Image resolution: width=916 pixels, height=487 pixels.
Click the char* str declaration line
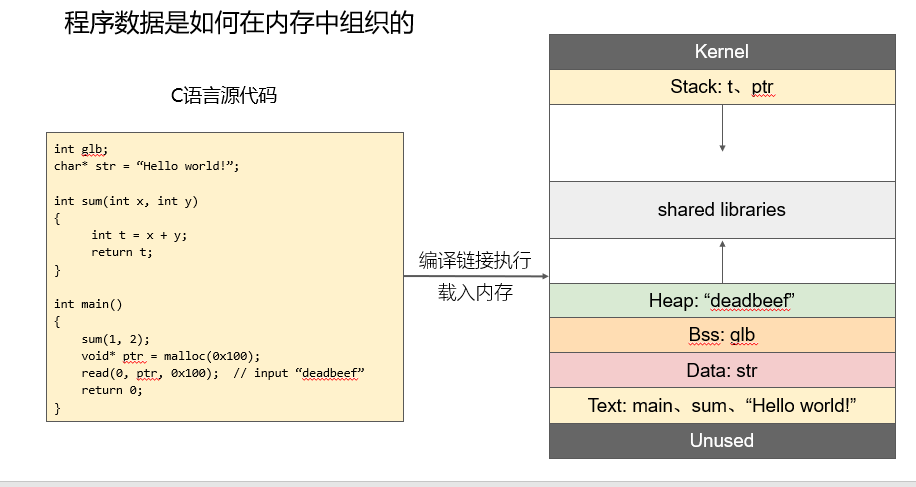click(x=147, y=166)
